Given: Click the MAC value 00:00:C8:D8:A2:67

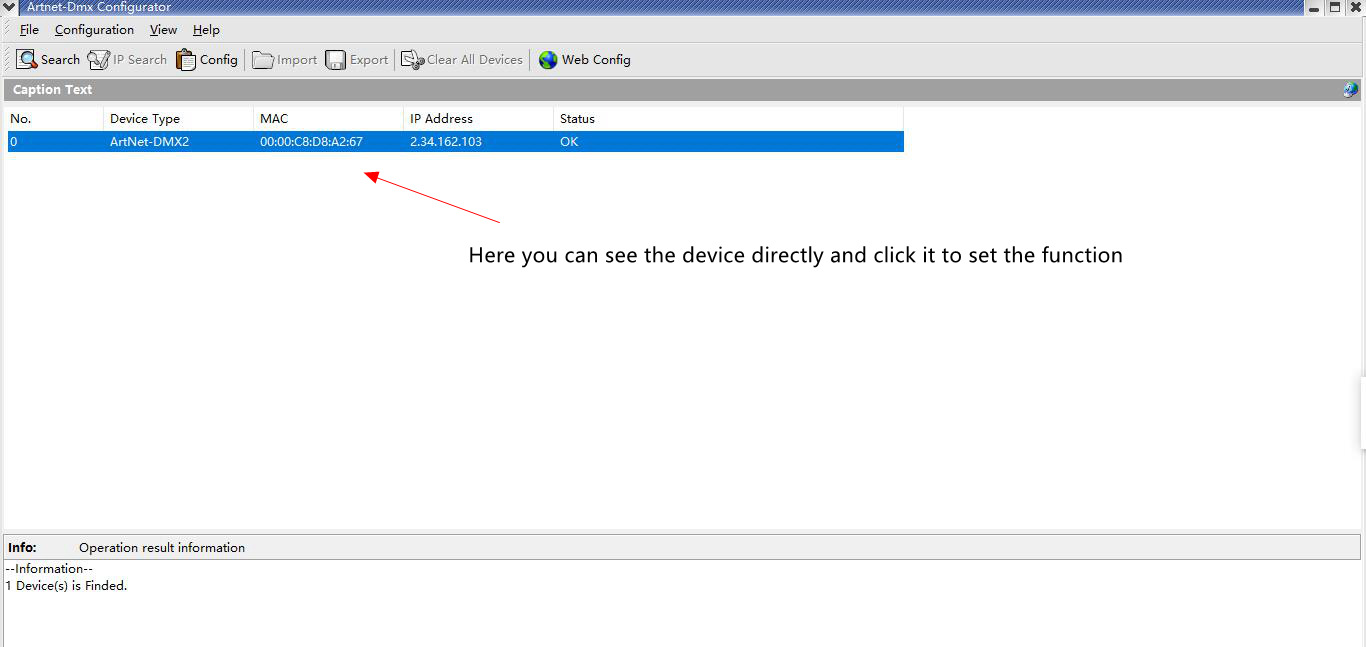Looking at the screenshot, I should tap(311, 142).
